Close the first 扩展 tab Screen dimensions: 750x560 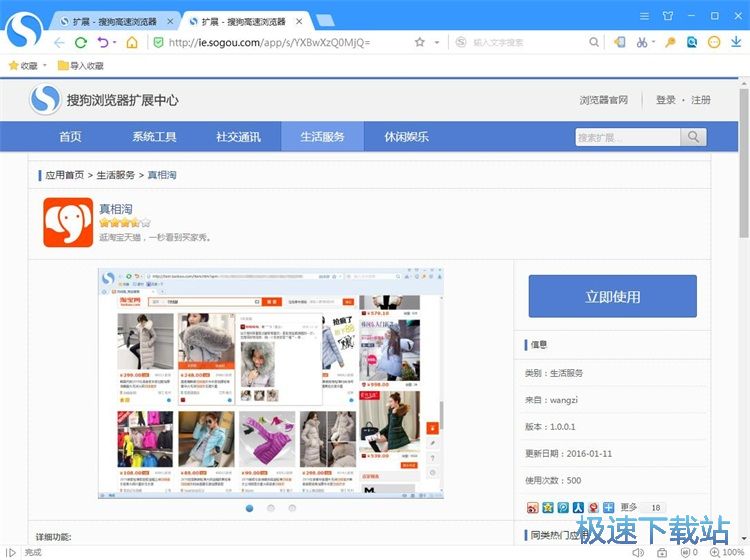point(170,22)
